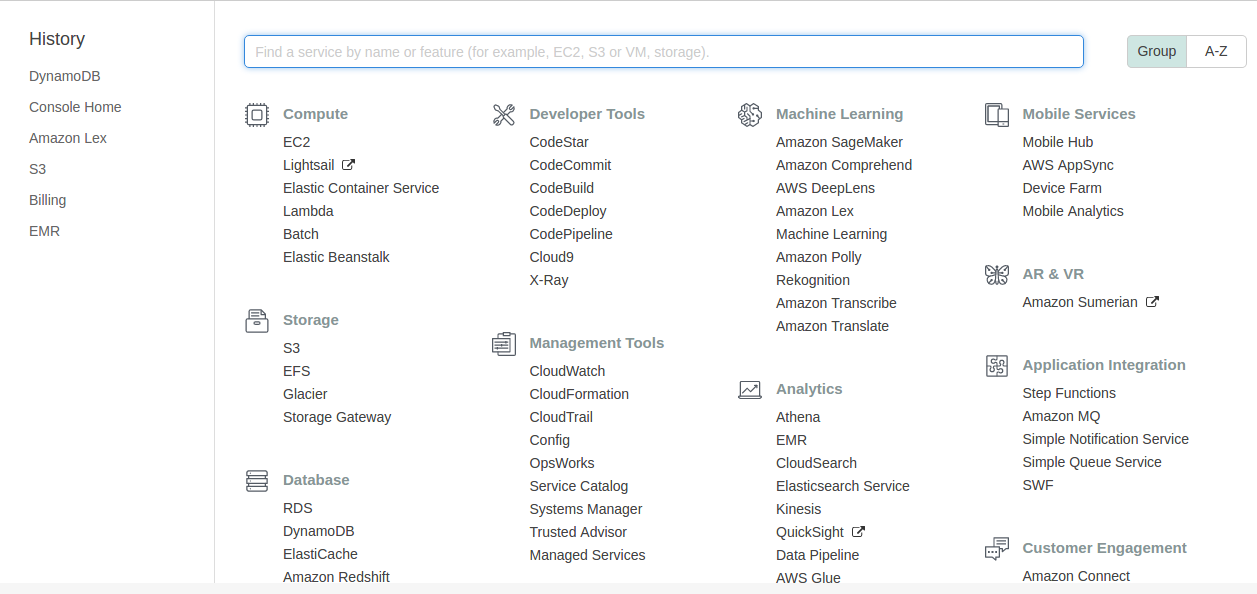
Task: Click the Management Tools clipboard icon
Action: click(504, 344)
